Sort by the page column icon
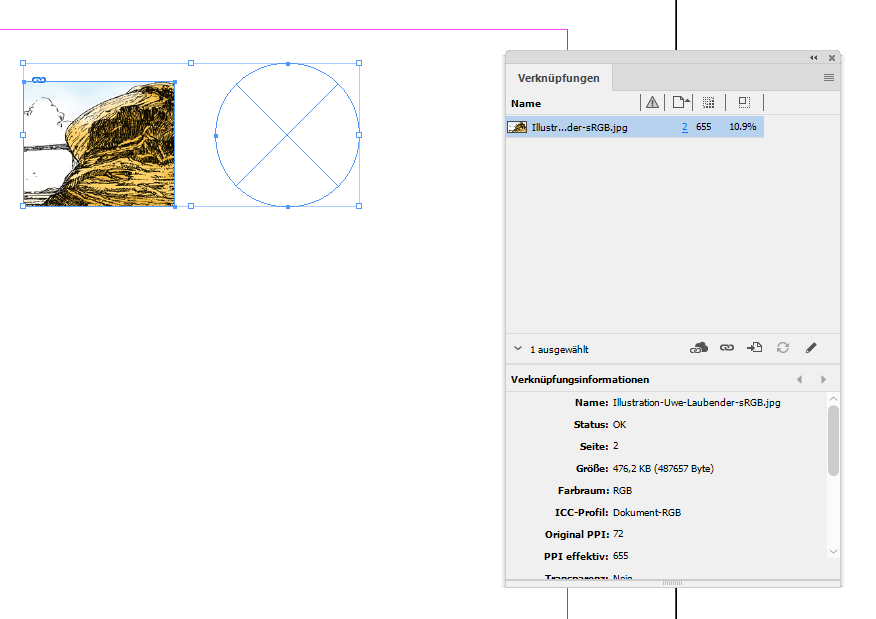The width and height of the screenshot is (876, 619). (680, 102)
